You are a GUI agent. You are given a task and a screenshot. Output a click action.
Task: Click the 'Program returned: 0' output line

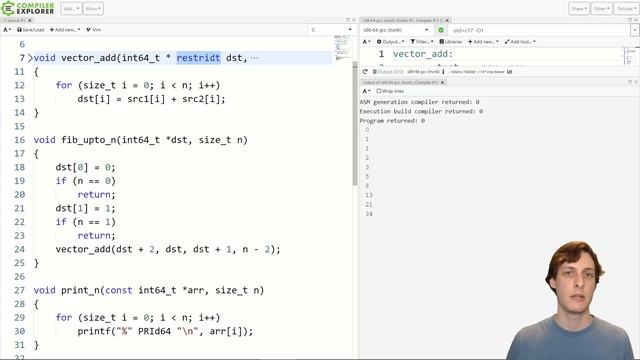[392, 121]
